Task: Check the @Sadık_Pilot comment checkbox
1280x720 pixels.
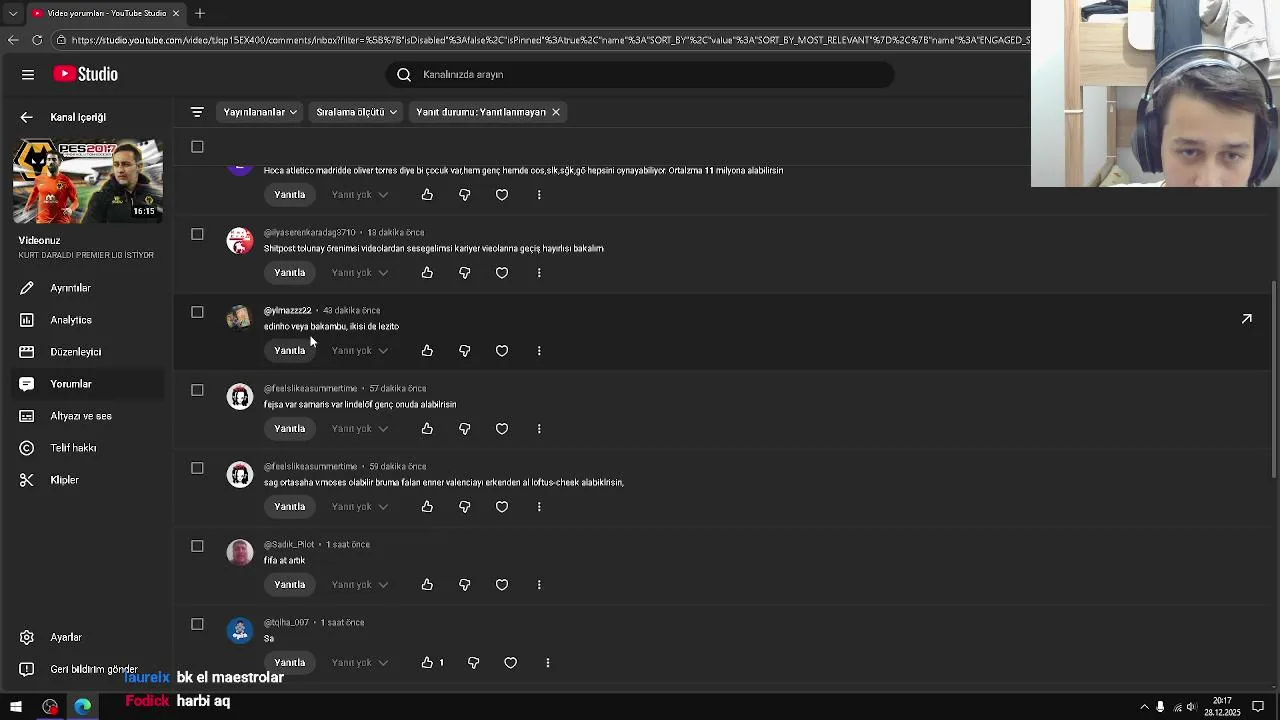Action: tap(197, 546)
